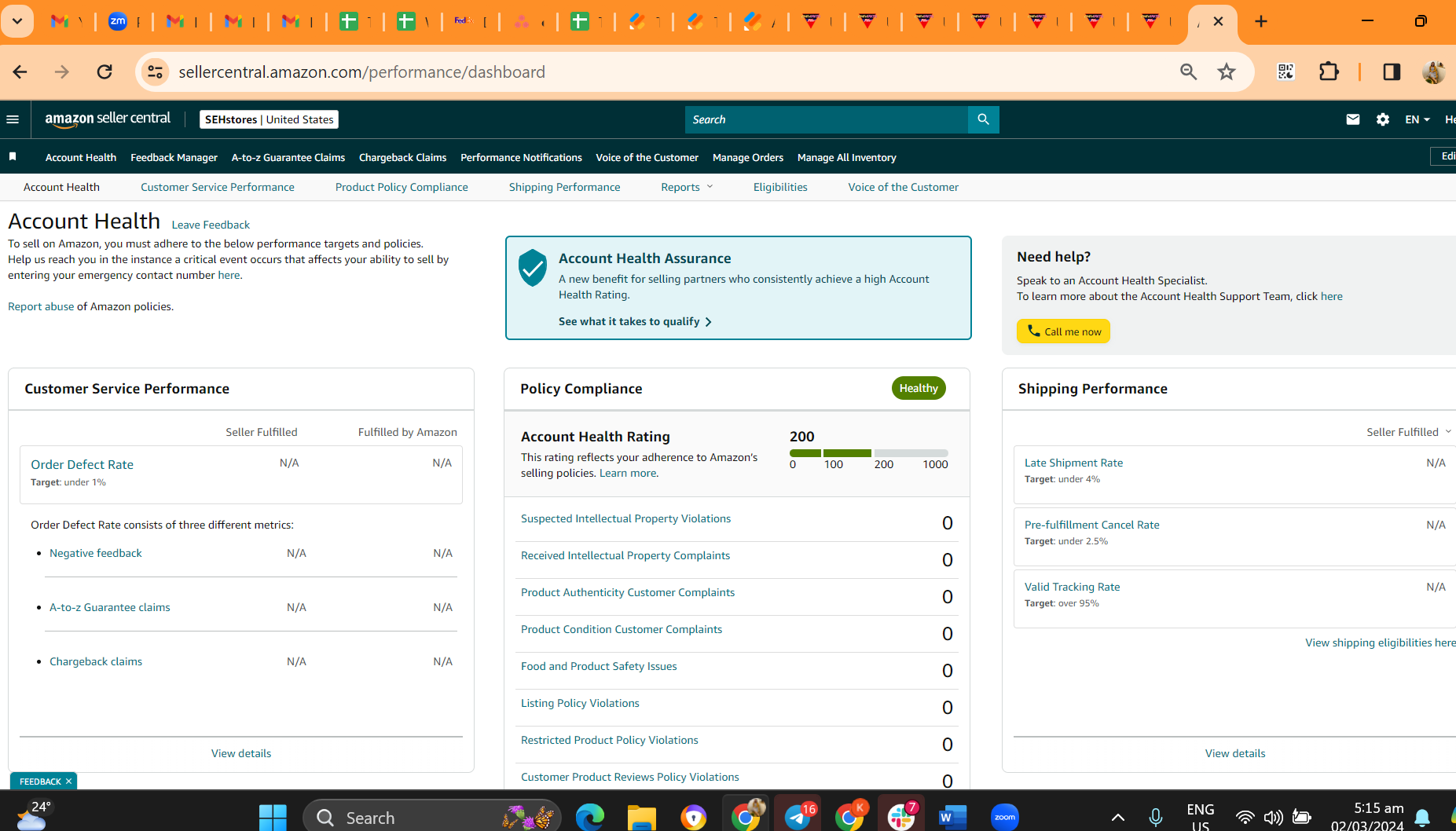Open the Windows Start menu
This screenshot has height=831, width=1456.
click(x=273, y=818)
